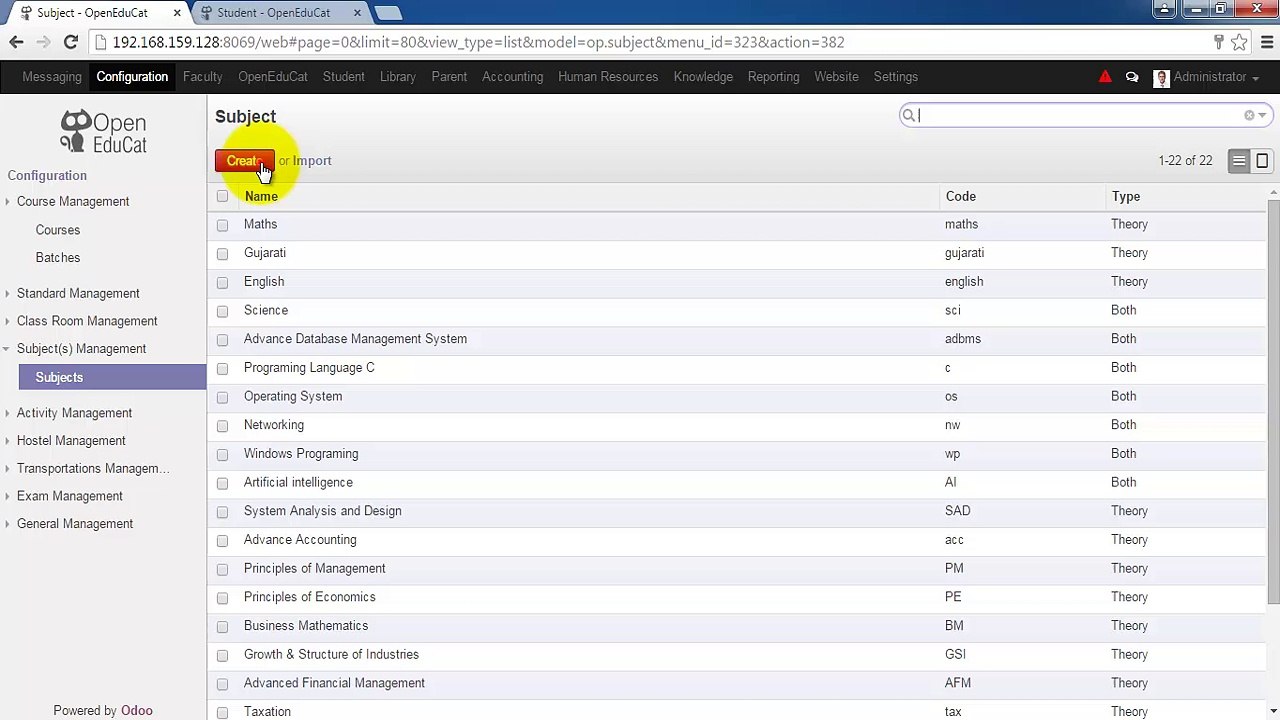Click the OpenEduCat logo
This screenshot has width=1280, height=720.
103,133
